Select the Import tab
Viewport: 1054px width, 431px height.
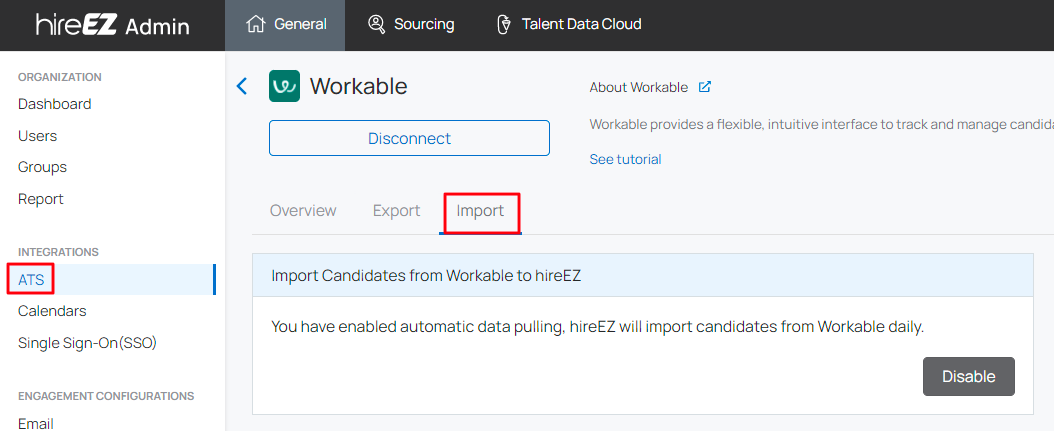(x=480, y=210)
